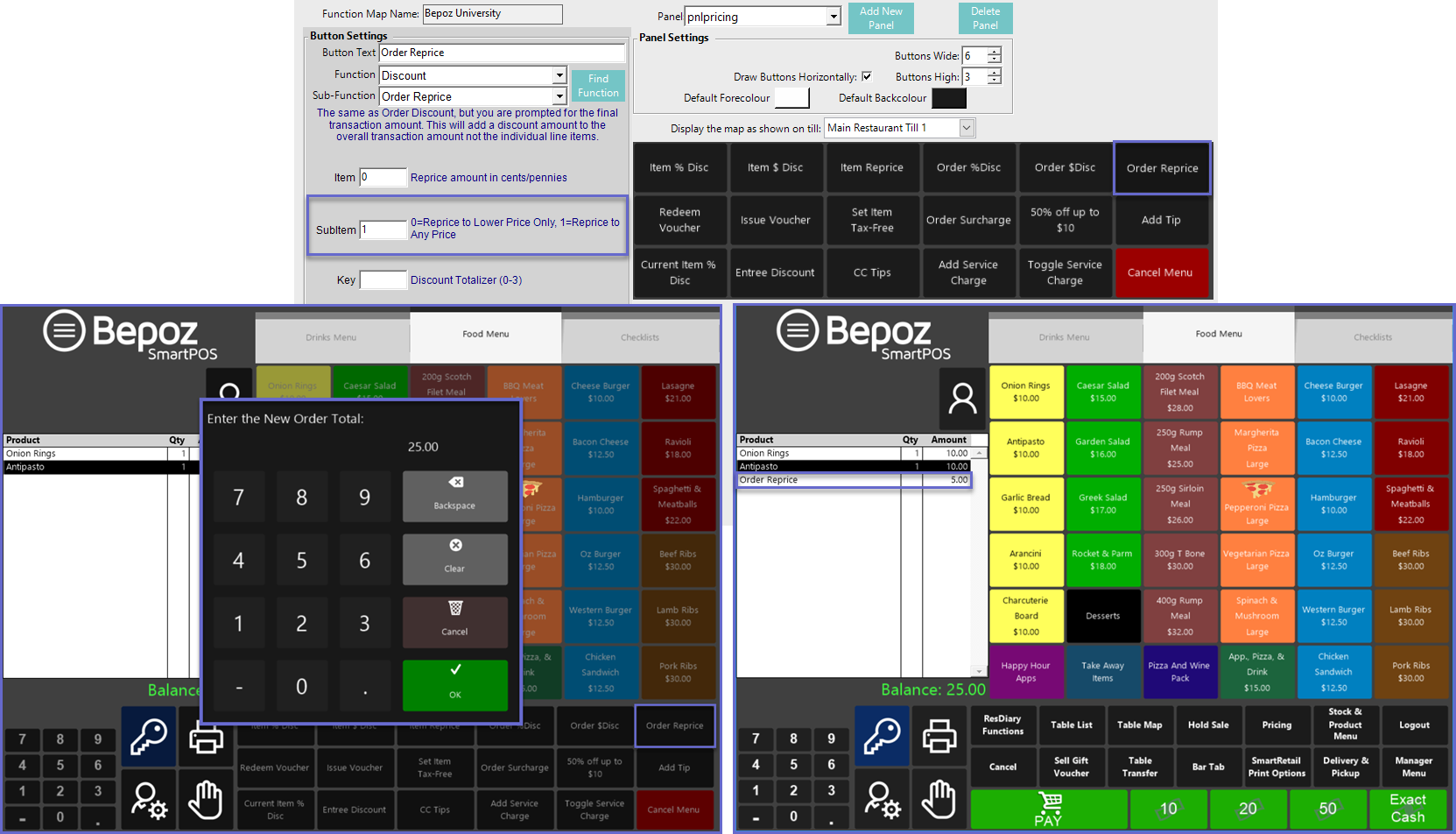Click Table Map button on right screen

1139,724
